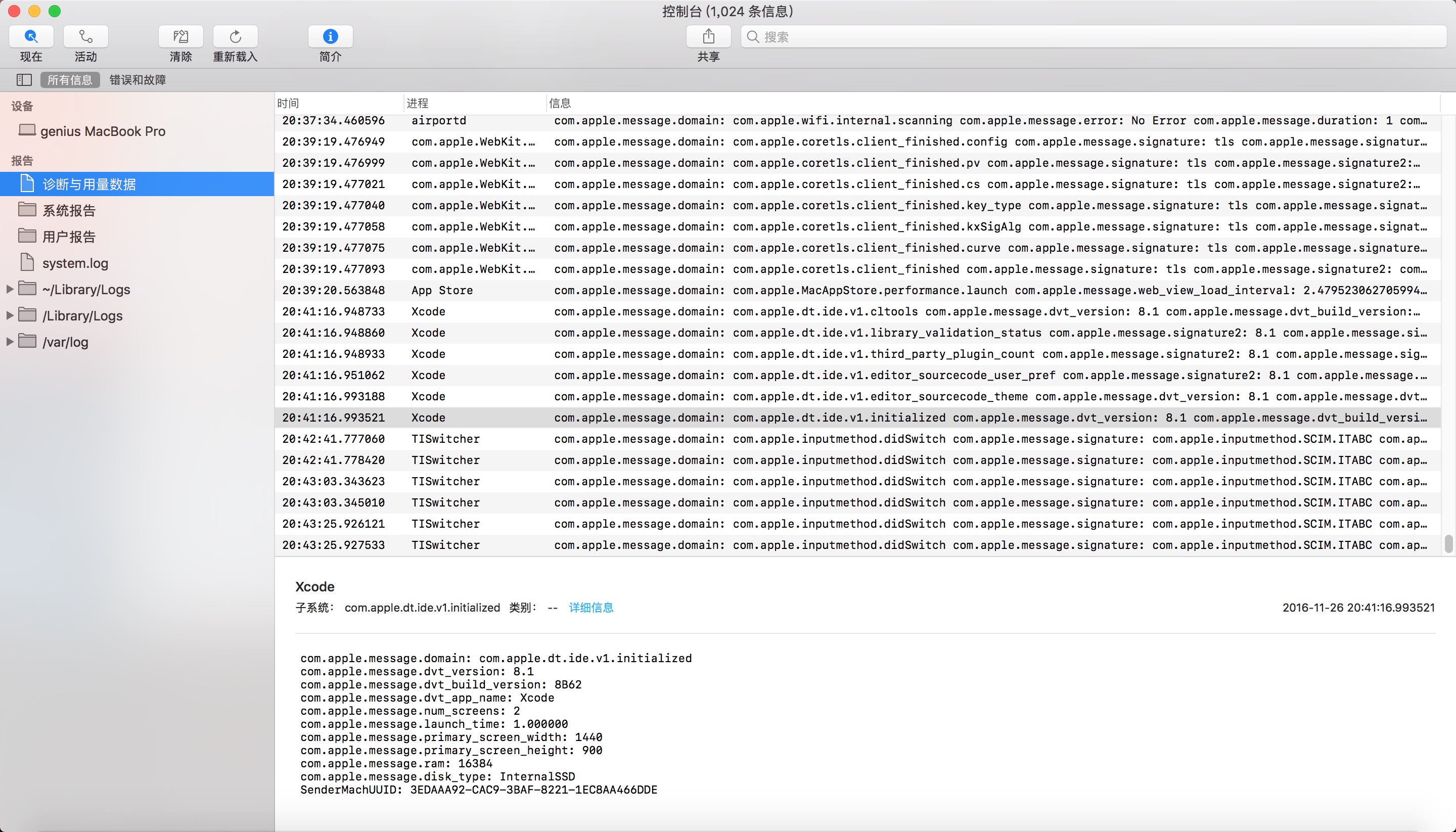Select highlighted Xcode row at 20:41:16.993521
1456x832 pixels.
(857, 418)
